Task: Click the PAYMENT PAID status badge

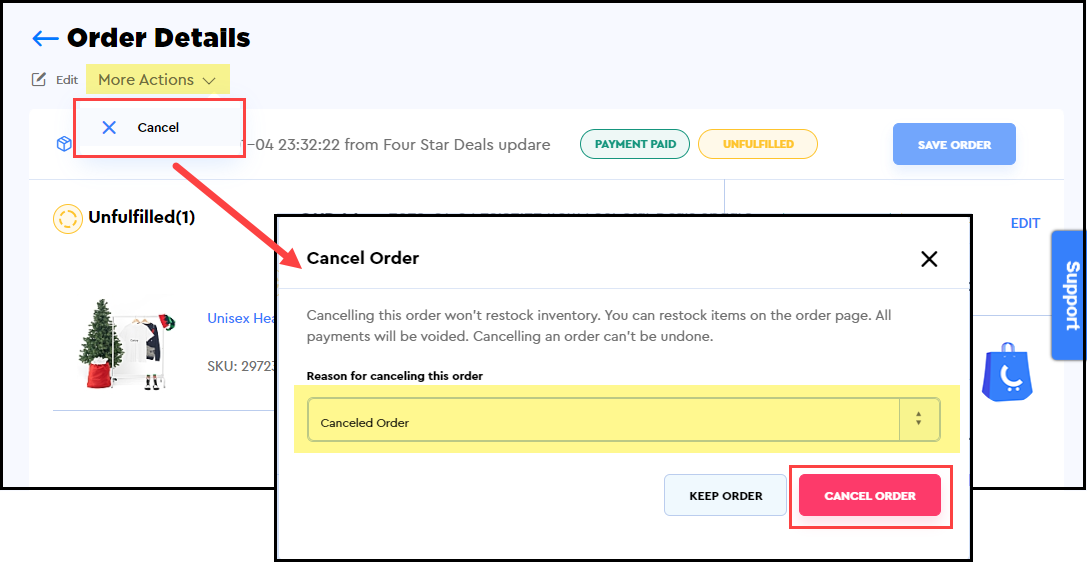Action: [x=635, y=144]
